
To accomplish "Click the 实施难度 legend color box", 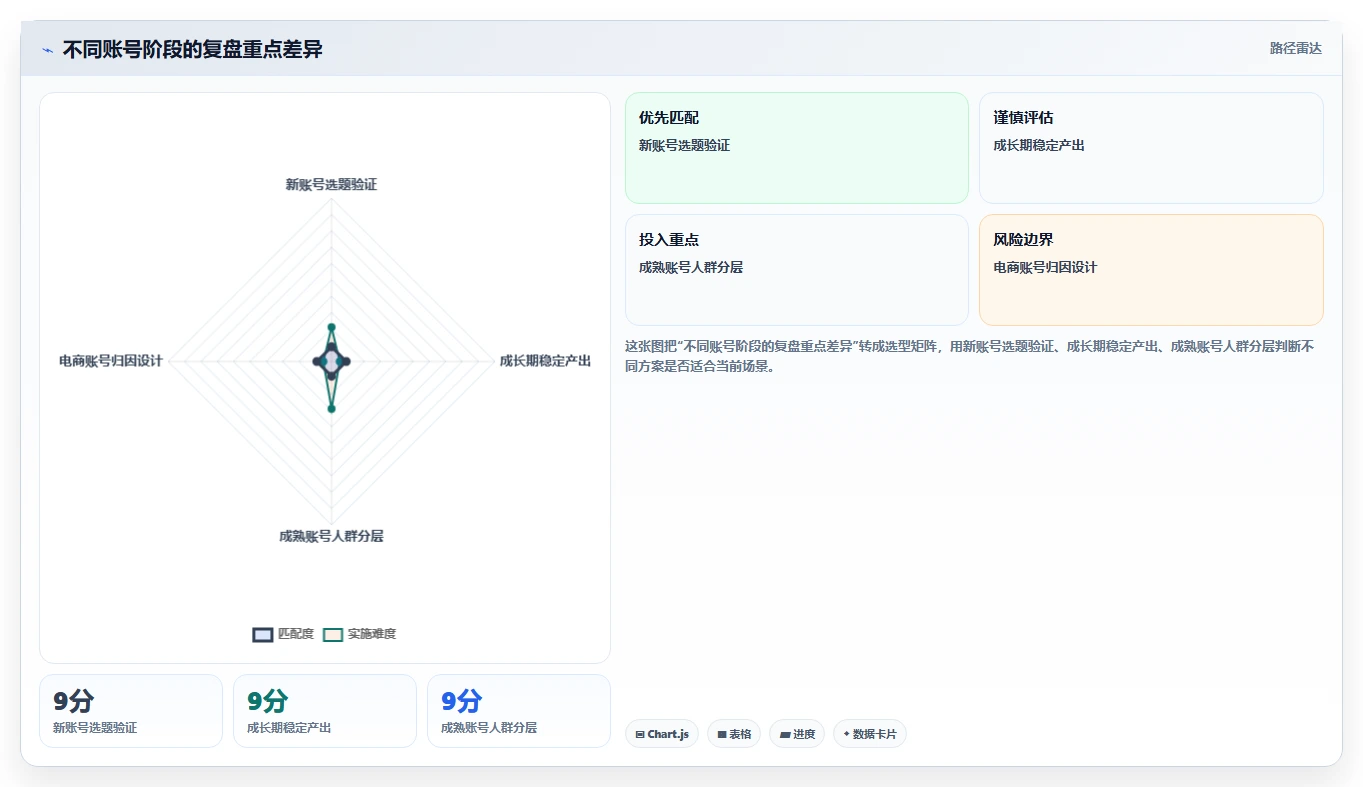I will pos(333,635).
